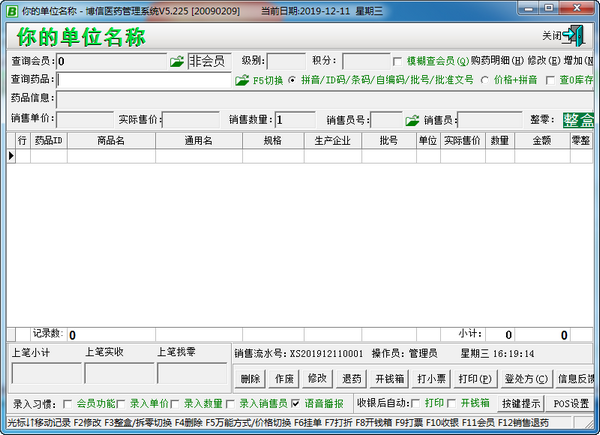This screenshot has width=600, height=435.
Task: Select the 价格+拼音 radio option
Action: tap(484, 80)
